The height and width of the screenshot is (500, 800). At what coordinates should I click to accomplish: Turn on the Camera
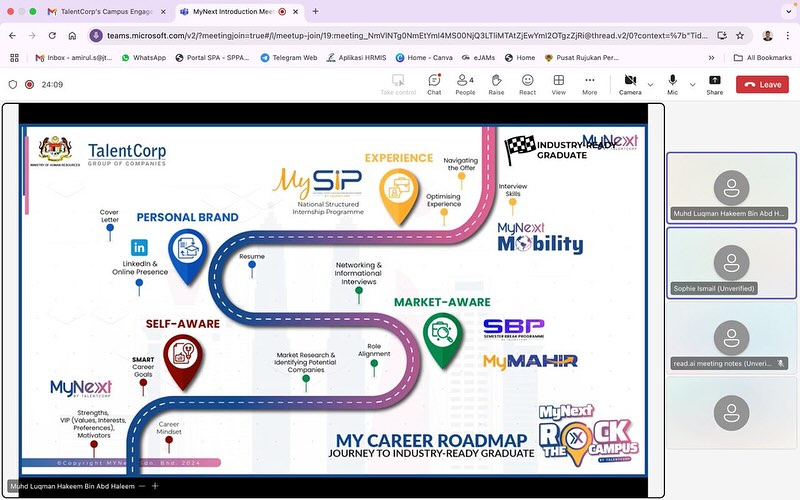point(630,85)
